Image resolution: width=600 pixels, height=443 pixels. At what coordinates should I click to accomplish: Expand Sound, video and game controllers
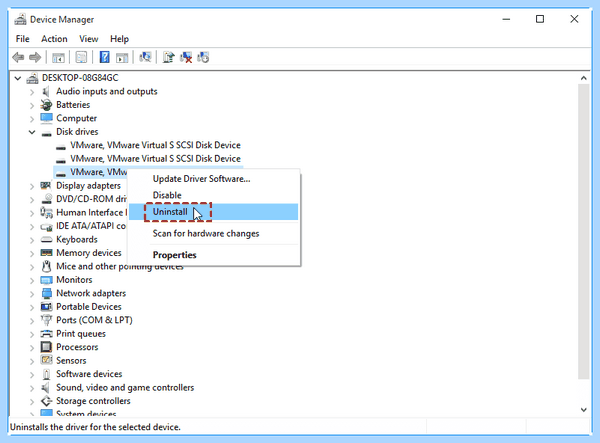point(32,388)
